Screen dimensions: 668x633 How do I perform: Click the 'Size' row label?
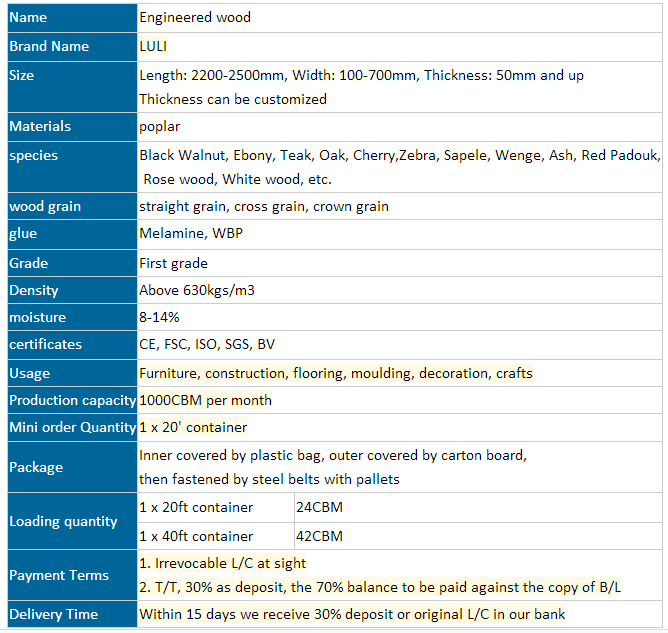point(22,75)
